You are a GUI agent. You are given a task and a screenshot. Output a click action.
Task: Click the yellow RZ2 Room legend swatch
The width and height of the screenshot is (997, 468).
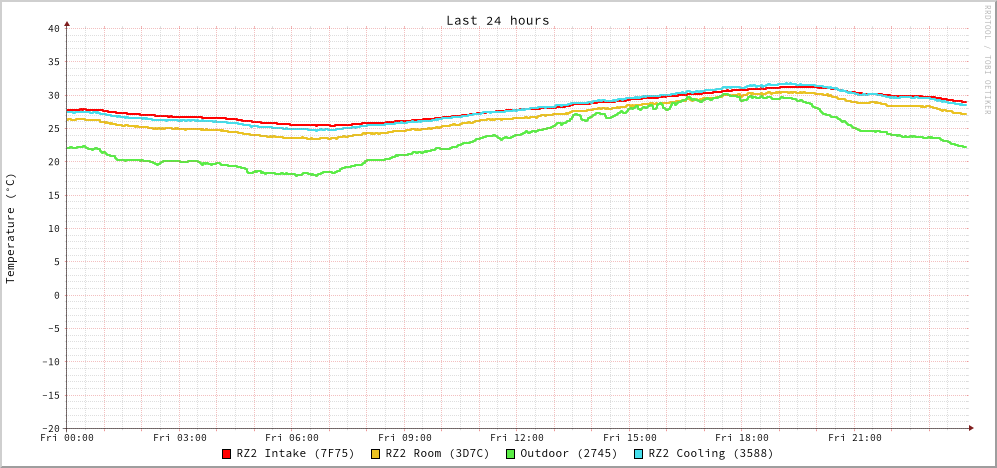[x=376, y=454]
